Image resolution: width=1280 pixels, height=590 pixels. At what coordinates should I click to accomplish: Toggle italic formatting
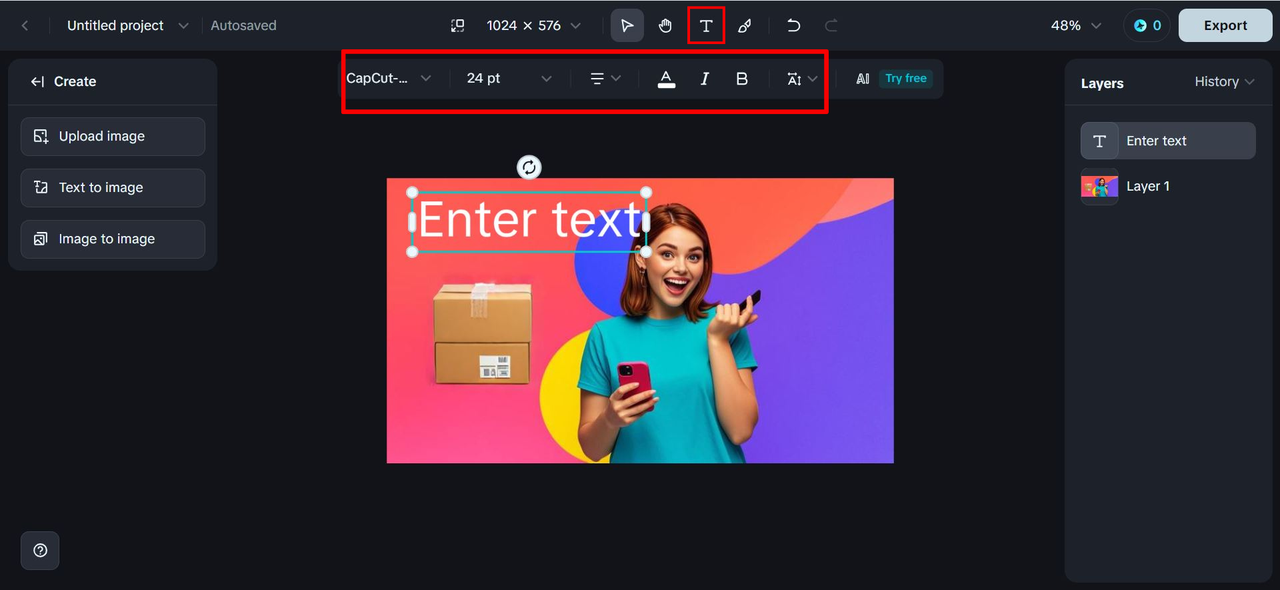point(704,78)
